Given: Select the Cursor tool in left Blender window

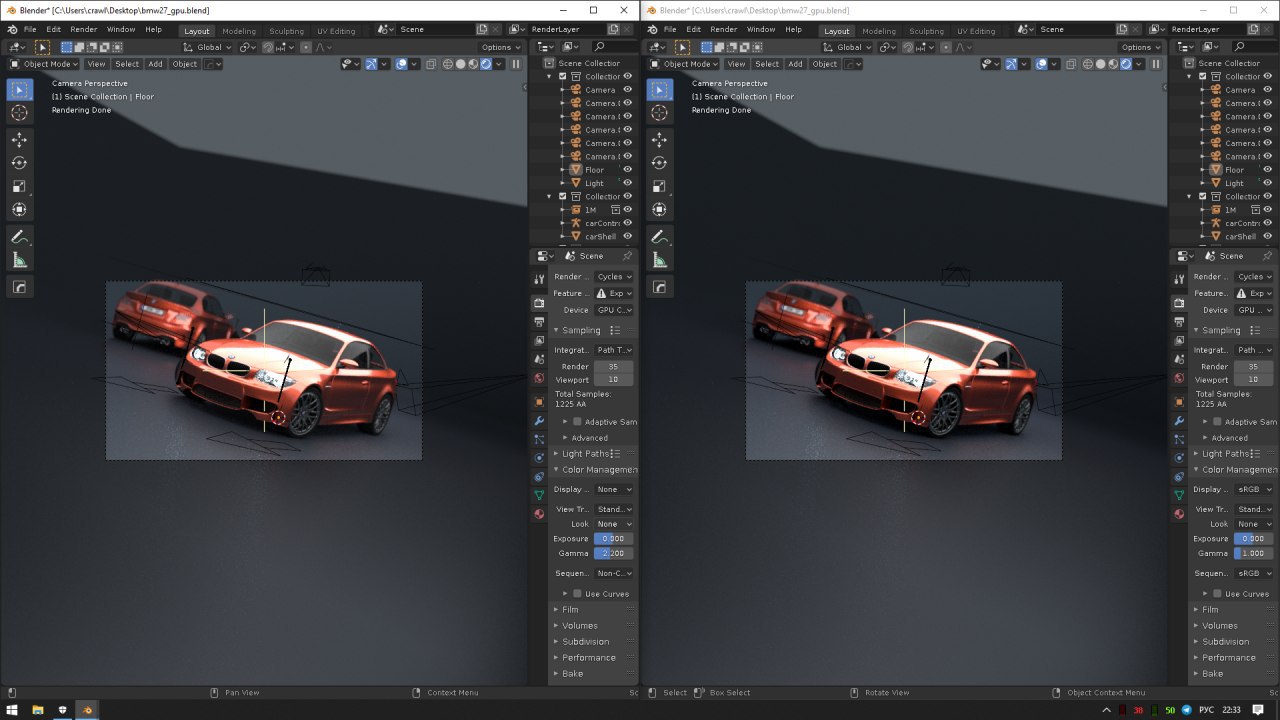Looking at the screenshot, I should [x=19, y=113].
